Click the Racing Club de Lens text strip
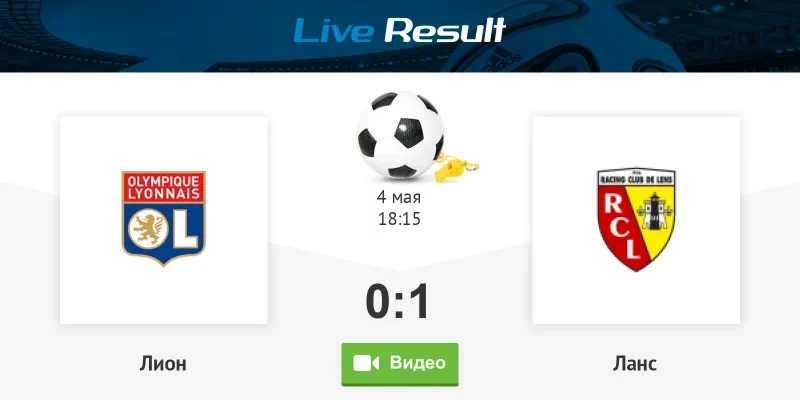The image size is (800, 400). tap(636, 178)
